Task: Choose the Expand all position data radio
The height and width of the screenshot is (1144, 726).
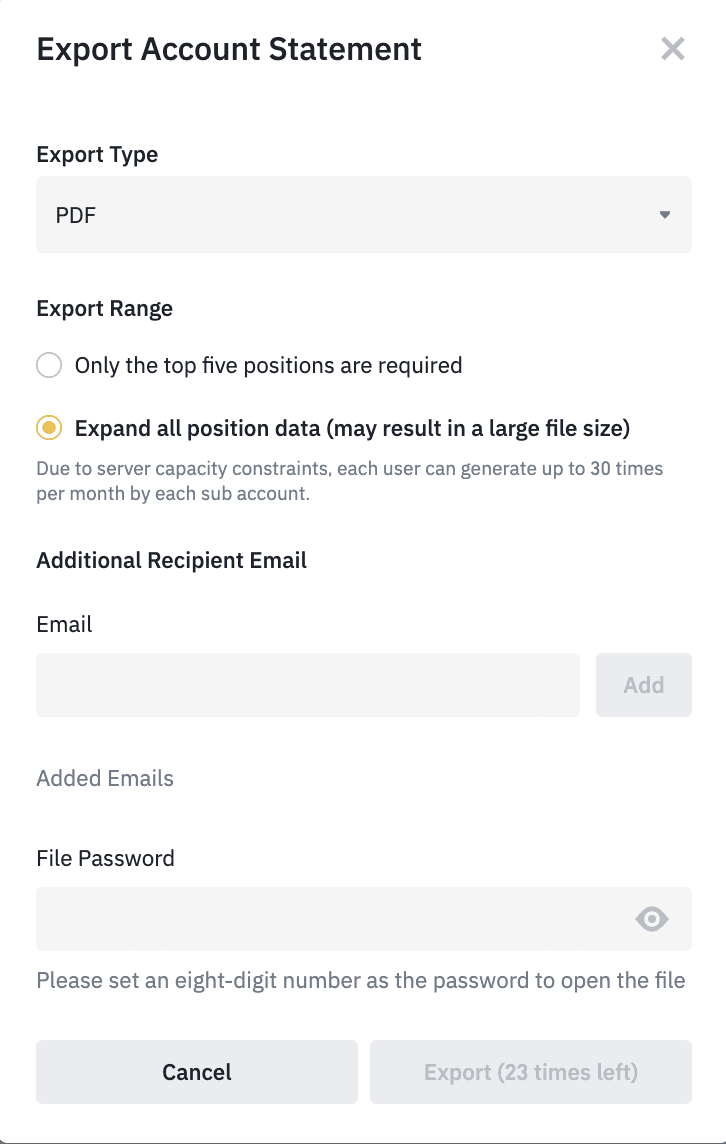Action: pos(49,428)
